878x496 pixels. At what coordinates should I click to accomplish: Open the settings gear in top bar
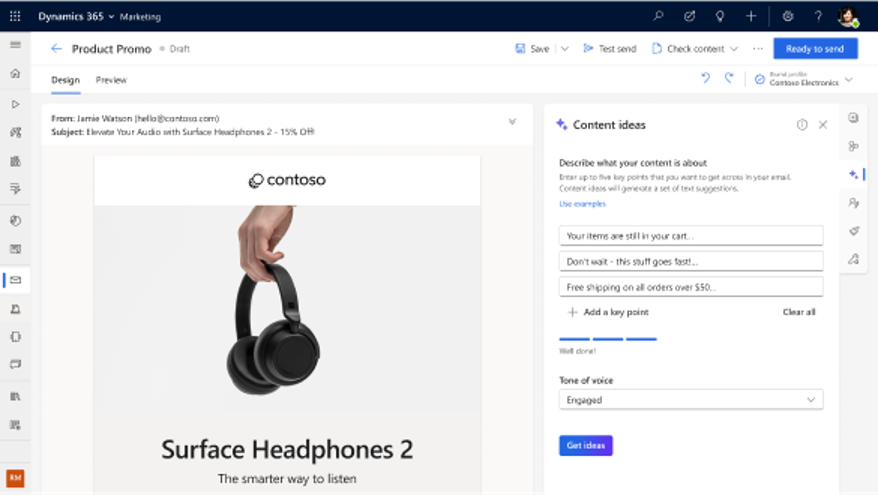(788, 16)
